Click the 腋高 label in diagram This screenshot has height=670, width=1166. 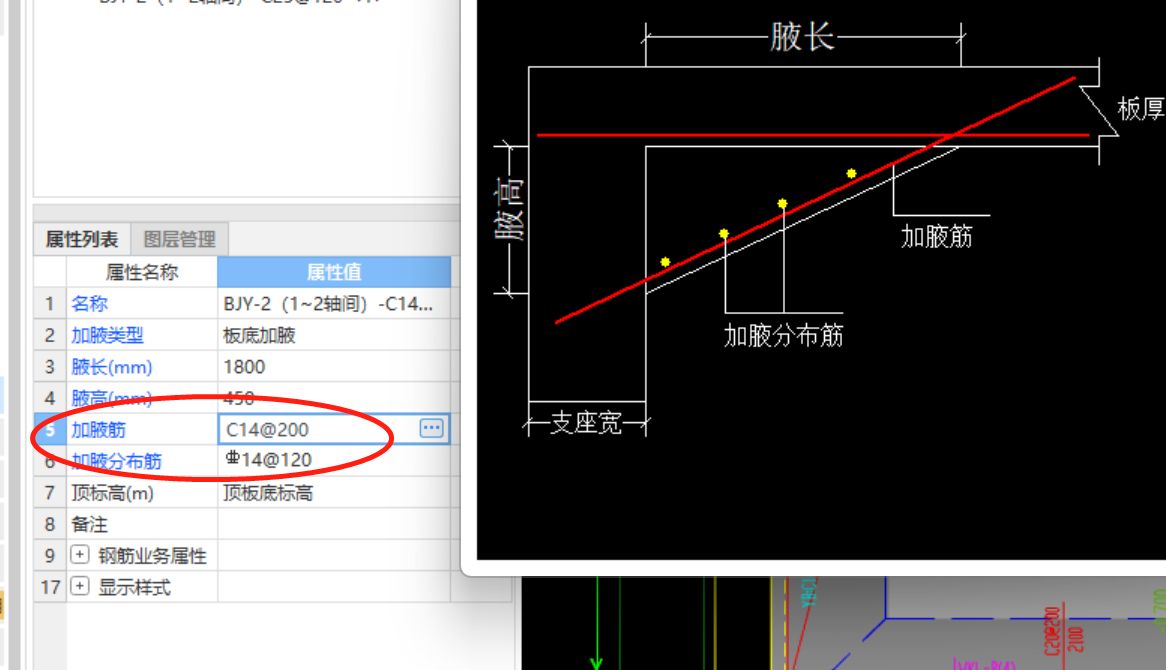pyautogui.click(x=510, y=210)
